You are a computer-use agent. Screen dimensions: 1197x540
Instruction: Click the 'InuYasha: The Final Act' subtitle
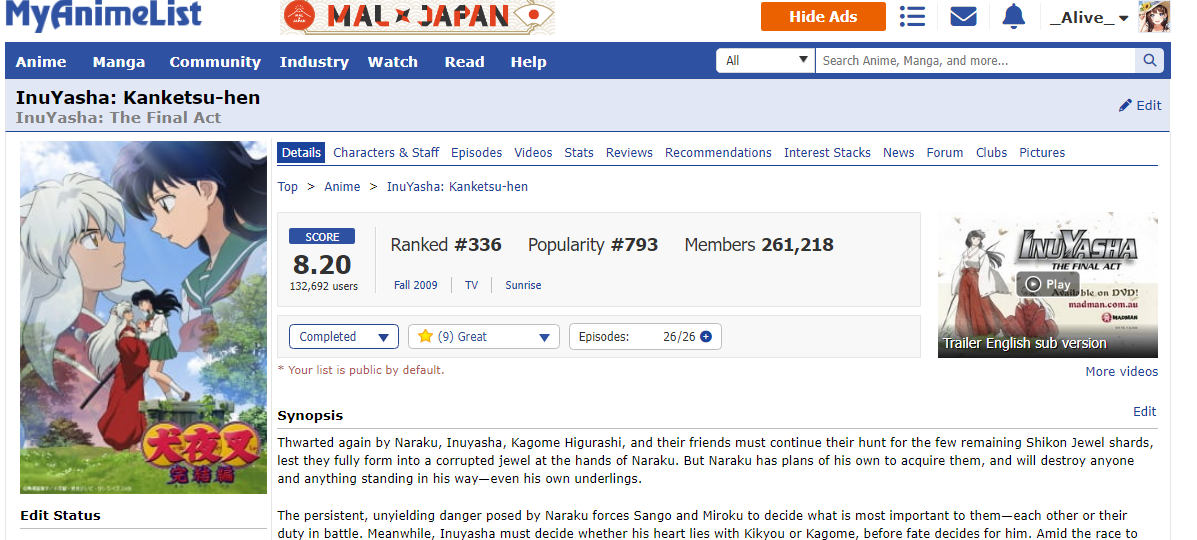point(118,118)
